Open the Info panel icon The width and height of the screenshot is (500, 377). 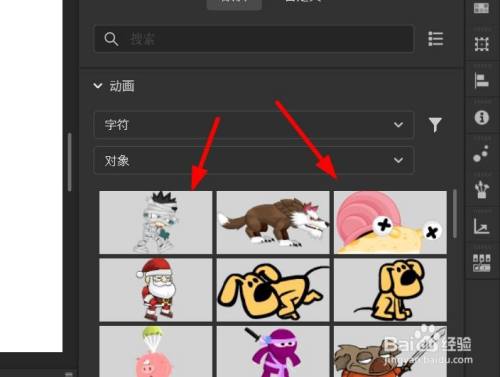click(x=482, y=117)
